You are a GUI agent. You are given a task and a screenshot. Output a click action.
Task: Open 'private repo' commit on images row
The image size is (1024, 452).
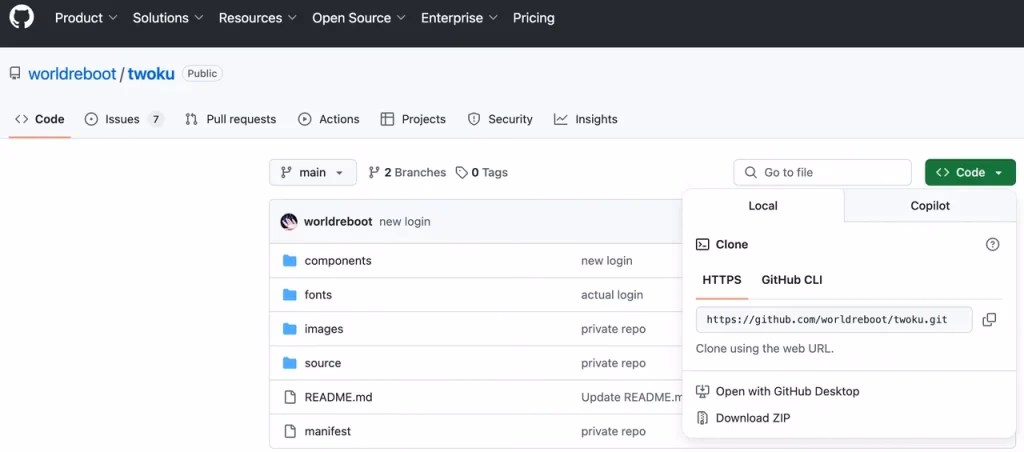click(613, 329)
